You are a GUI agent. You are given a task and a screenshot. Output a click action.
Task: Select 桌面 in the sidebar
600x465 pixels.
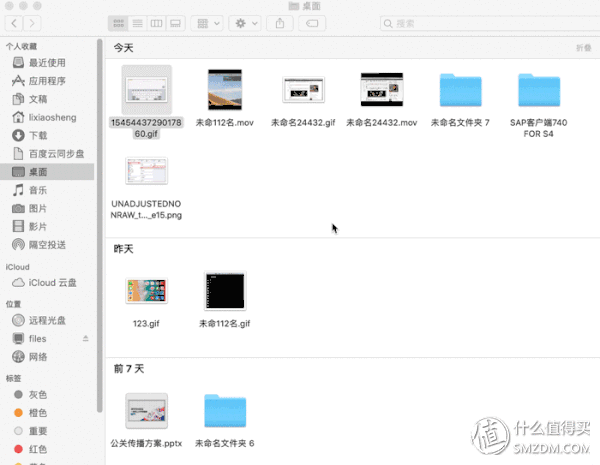coord(47,172)
